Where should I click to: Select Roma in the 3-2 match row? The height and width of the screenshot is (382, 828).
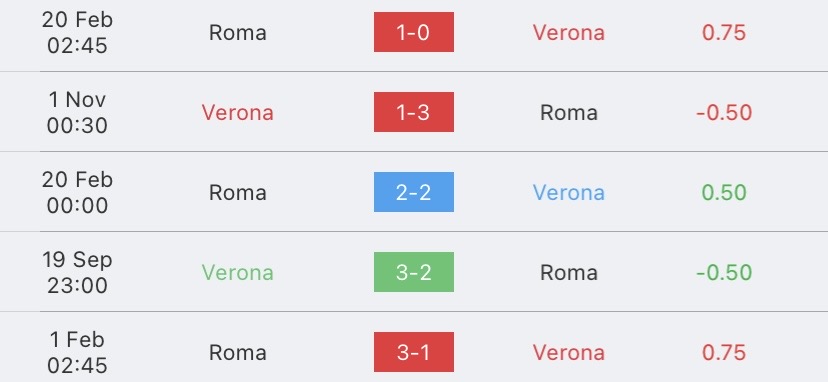click(569, 273)
